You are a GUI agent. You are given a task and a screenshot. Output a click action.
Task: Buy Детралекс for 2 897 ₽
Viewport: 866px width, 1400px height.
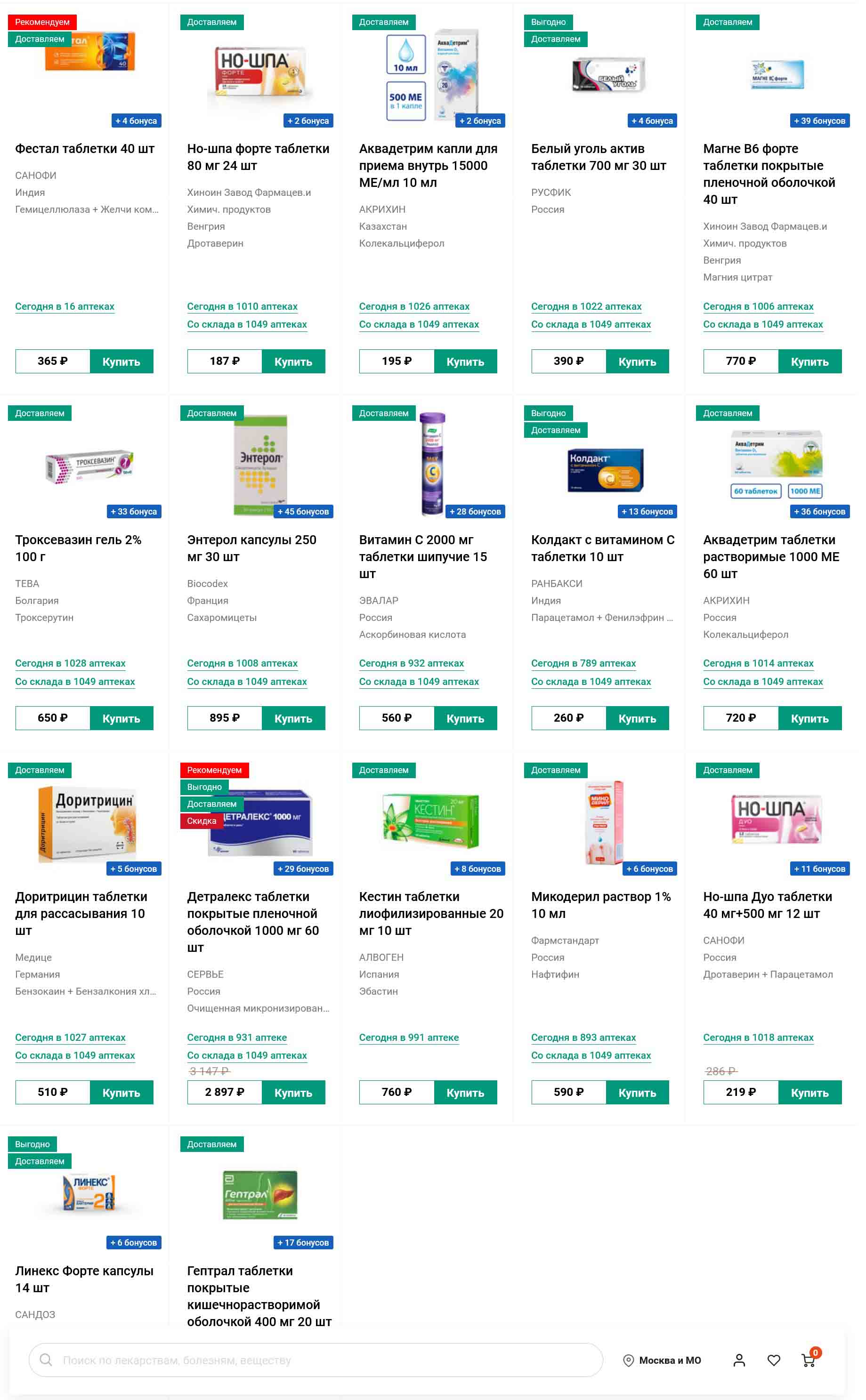293,1093
